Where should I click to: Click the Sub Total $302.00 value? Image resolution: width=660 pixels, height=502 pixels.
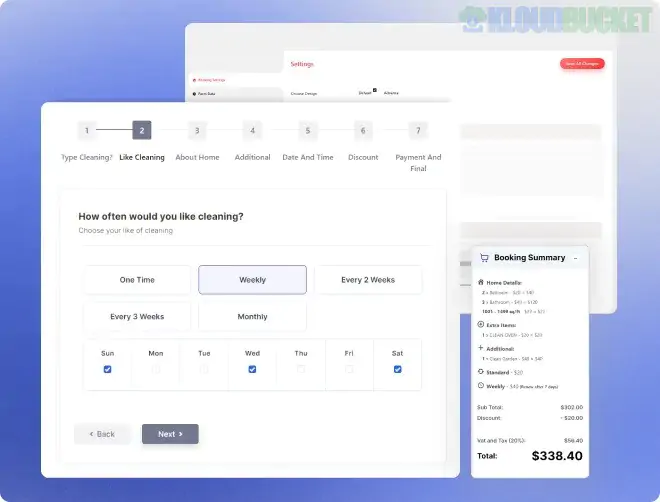572,407
